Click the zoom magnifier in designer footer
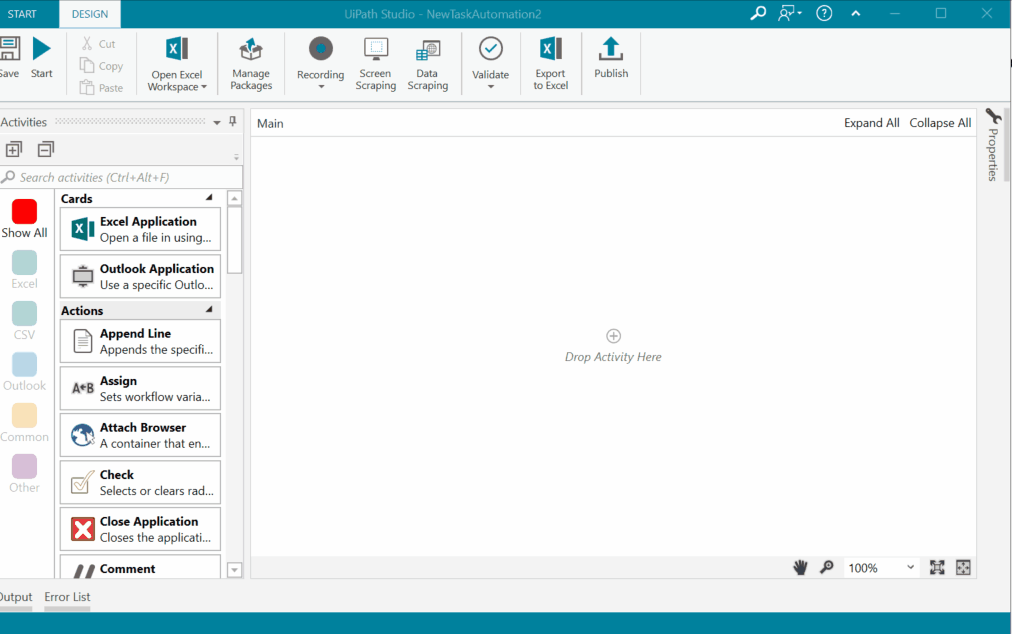Screen dimensions: 1012x634 [x=827, y=568]
